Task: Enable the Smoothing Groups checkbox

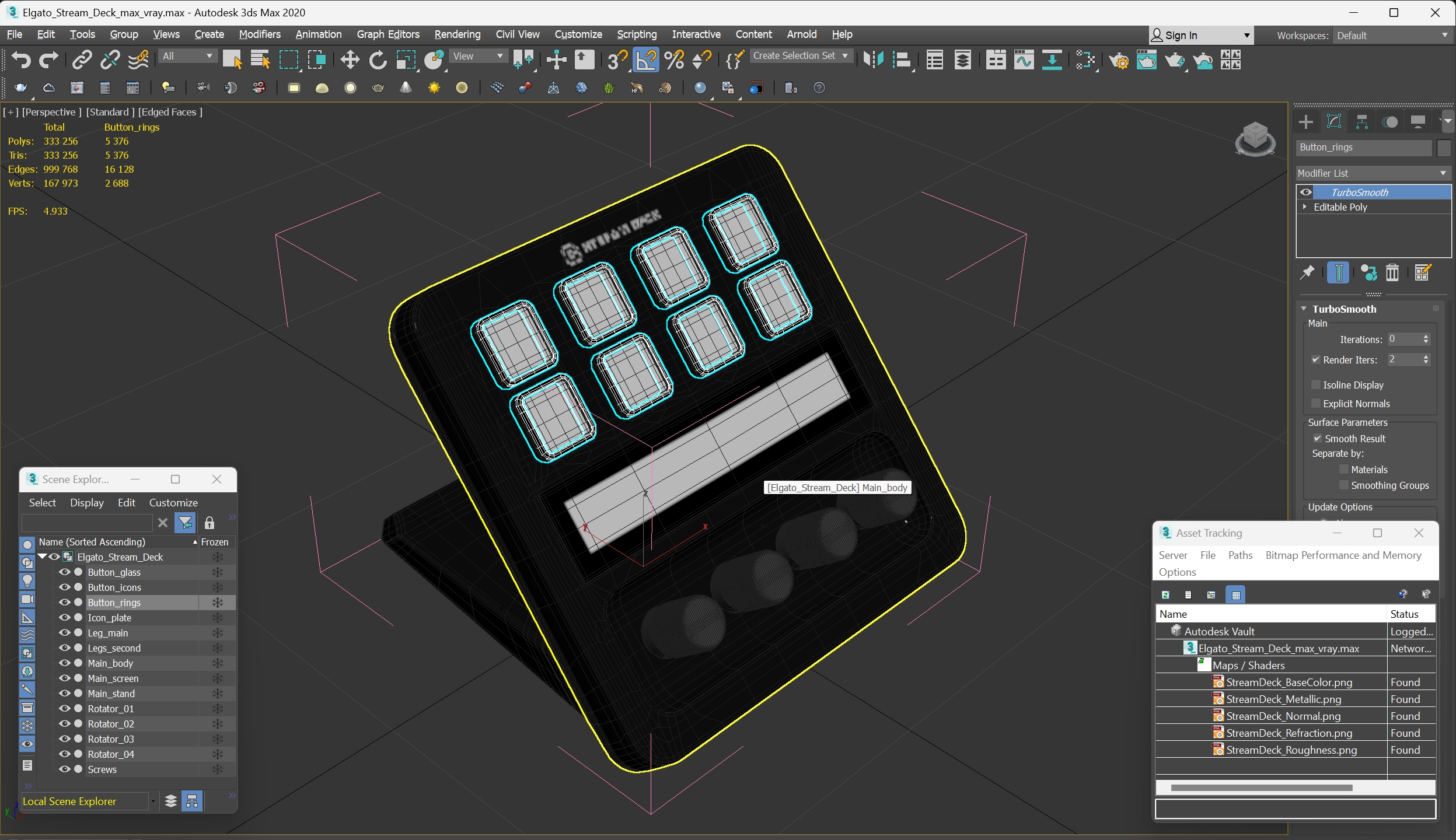Action: (x=1344, y=485)
